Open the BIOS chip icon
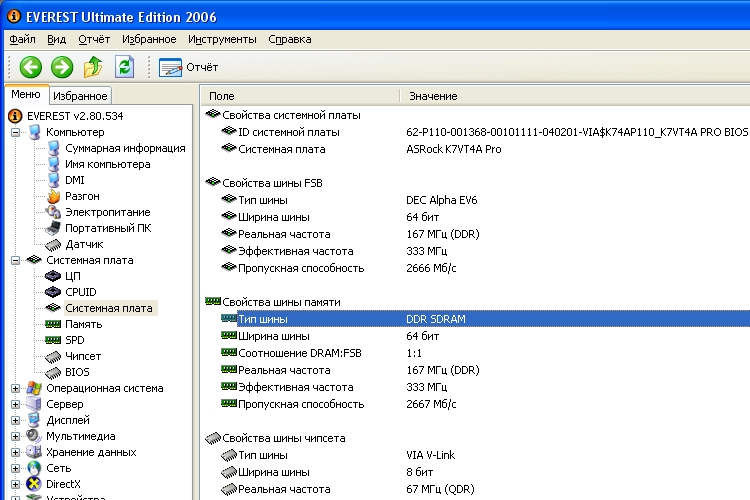Image resolution: width=750 pixels, height=500 pixels. pos(53,372)
